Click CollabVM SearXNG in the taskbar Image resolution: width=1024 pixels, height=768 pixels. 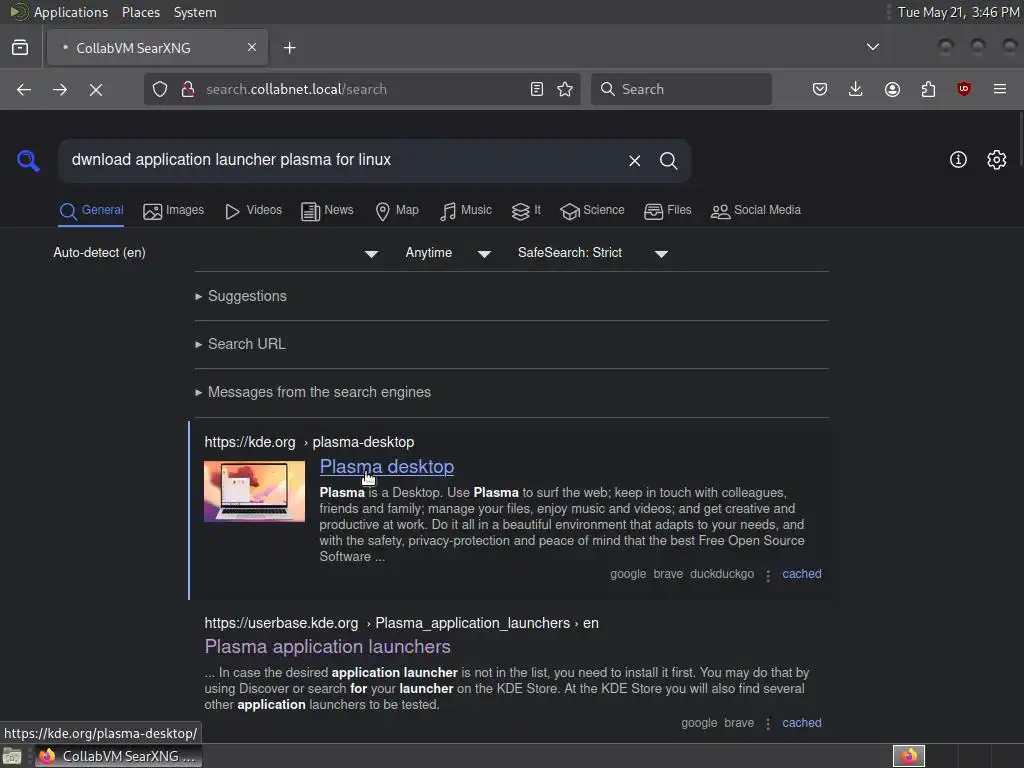click(118, 756)
